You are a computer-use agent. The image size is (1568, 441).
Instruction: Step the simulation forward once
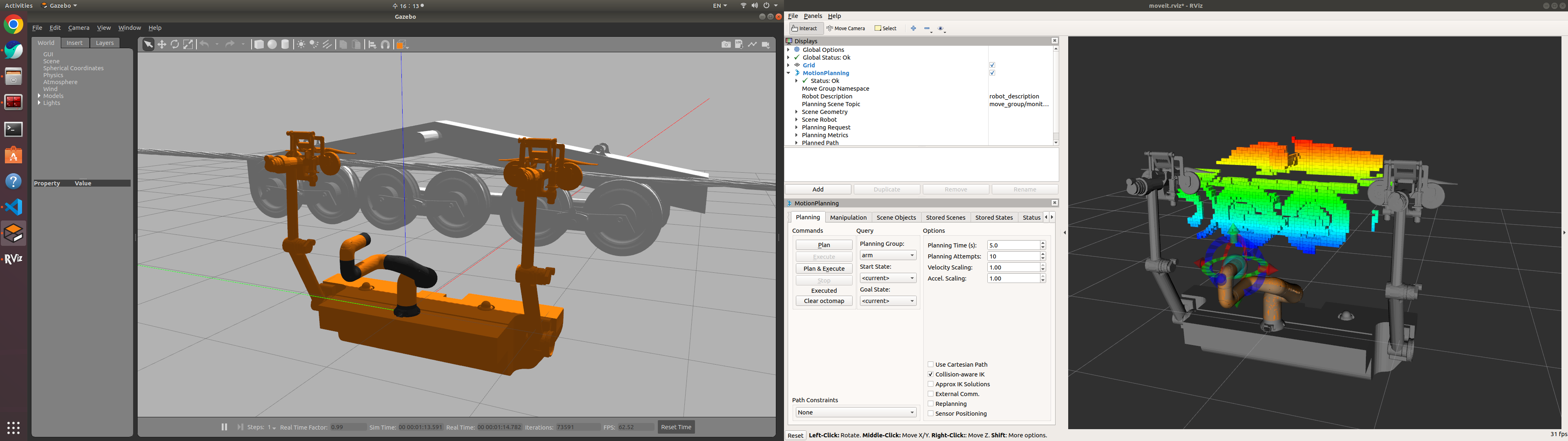pyautogui.click(x=241, y=427)
